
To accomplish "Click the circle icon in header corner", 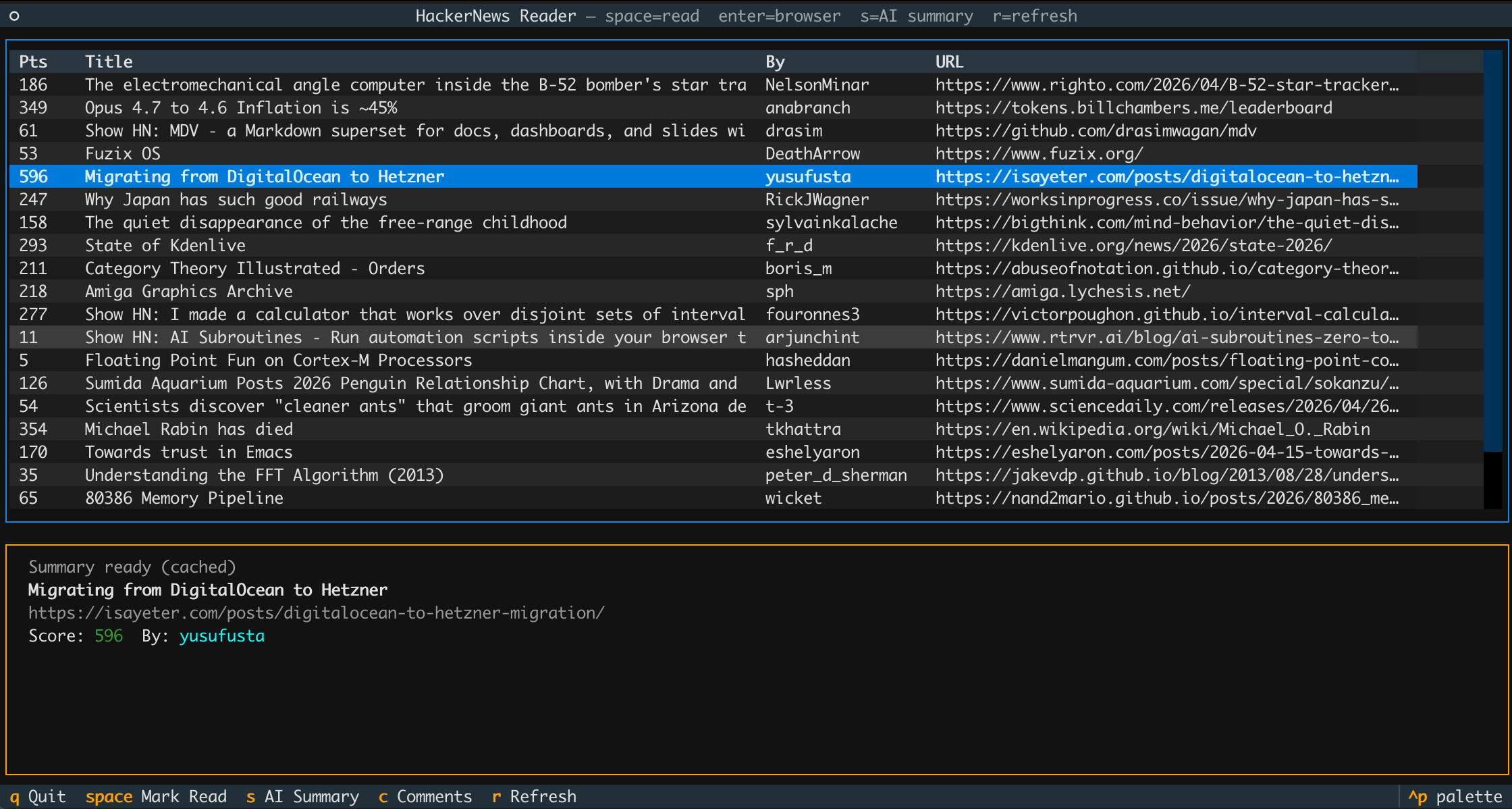I will coord(14,16).
